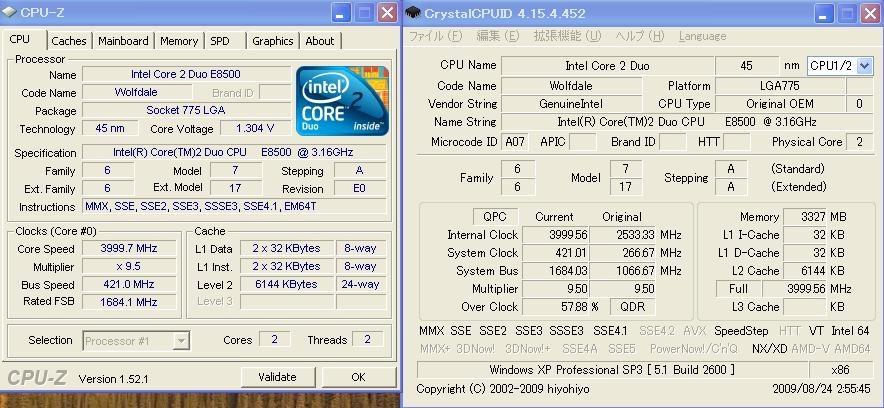
Task: Click the Revision value 'E0'
Action: [360, 189]
